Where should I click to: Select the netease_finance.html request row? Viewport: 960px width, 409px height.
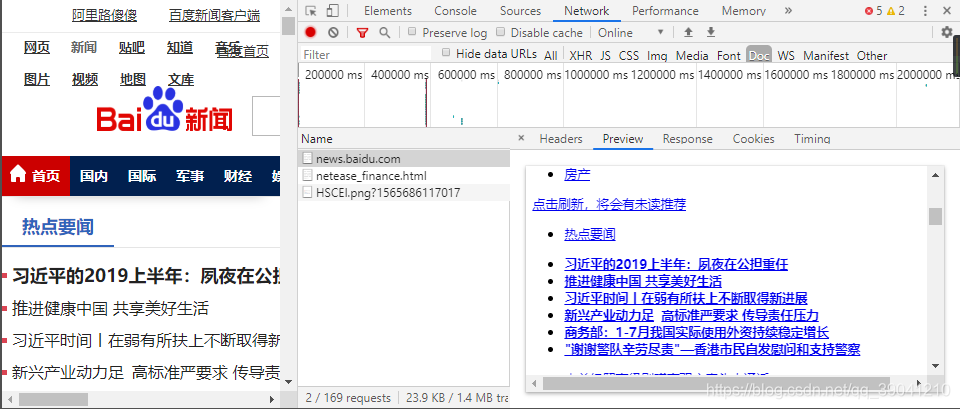tap(405, 176)
